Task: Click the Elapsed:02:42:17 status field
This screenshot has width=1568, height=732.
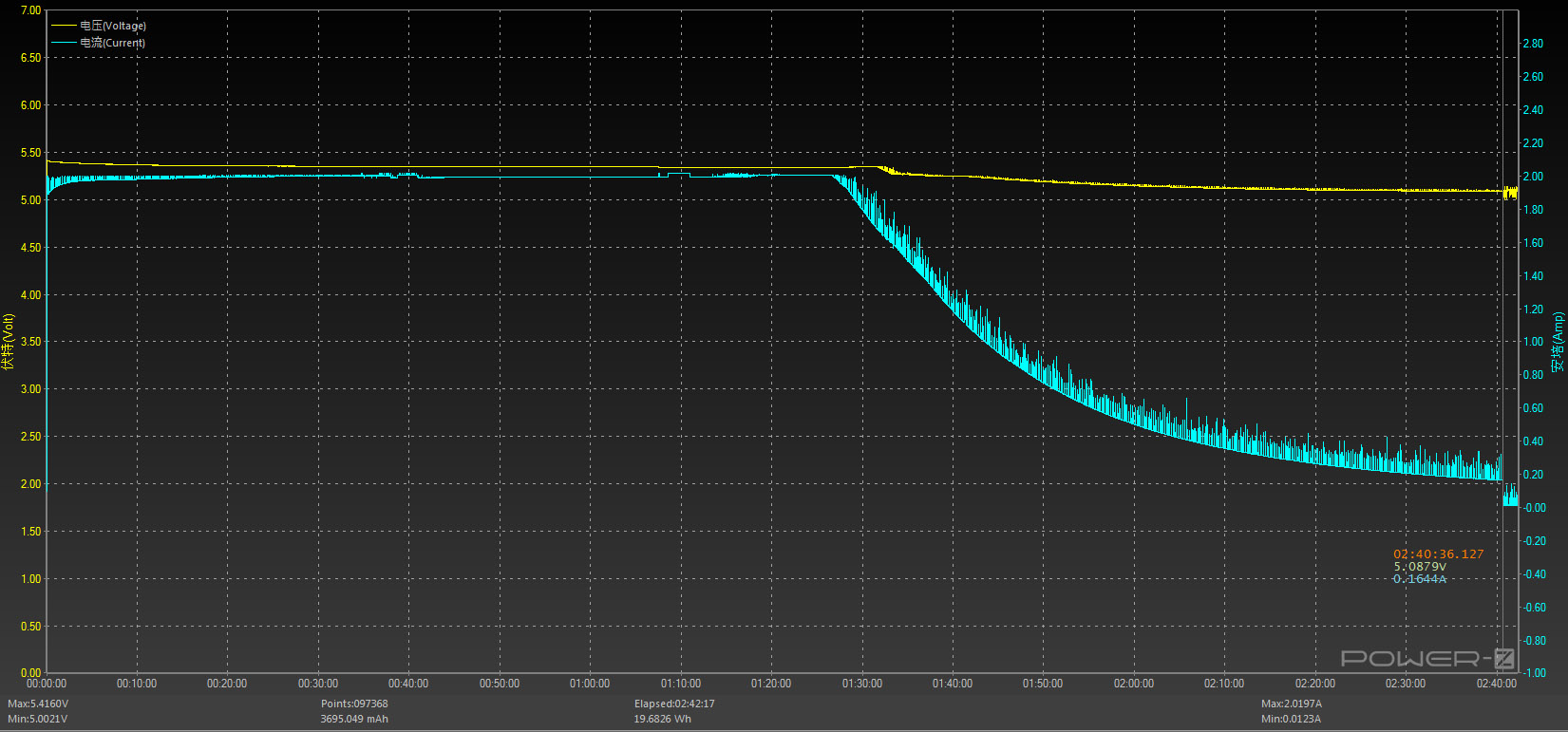Action: (x=674, y=704)
